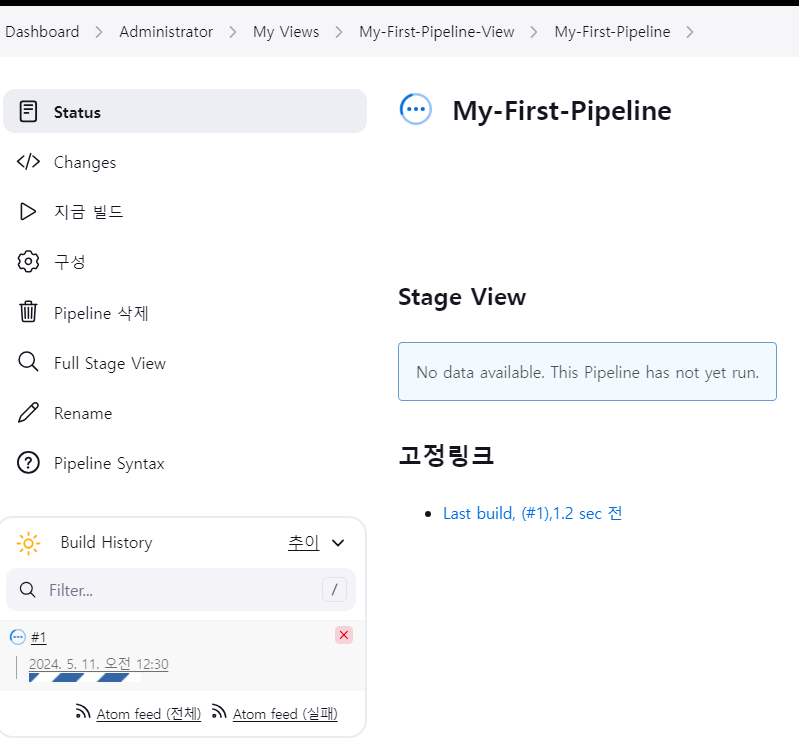Open My-First-Pipeline-View breadcrumb
The height and width of the screenshot is (746, 799).
(436, 32)
